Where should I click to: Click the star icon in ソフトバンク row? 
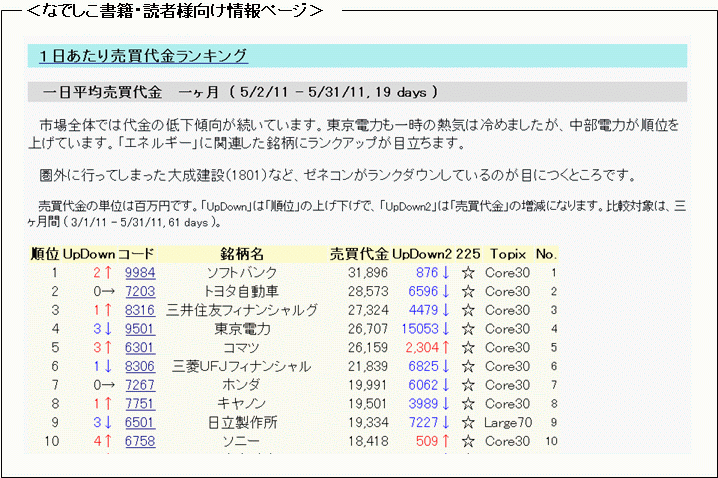[468, 273]
